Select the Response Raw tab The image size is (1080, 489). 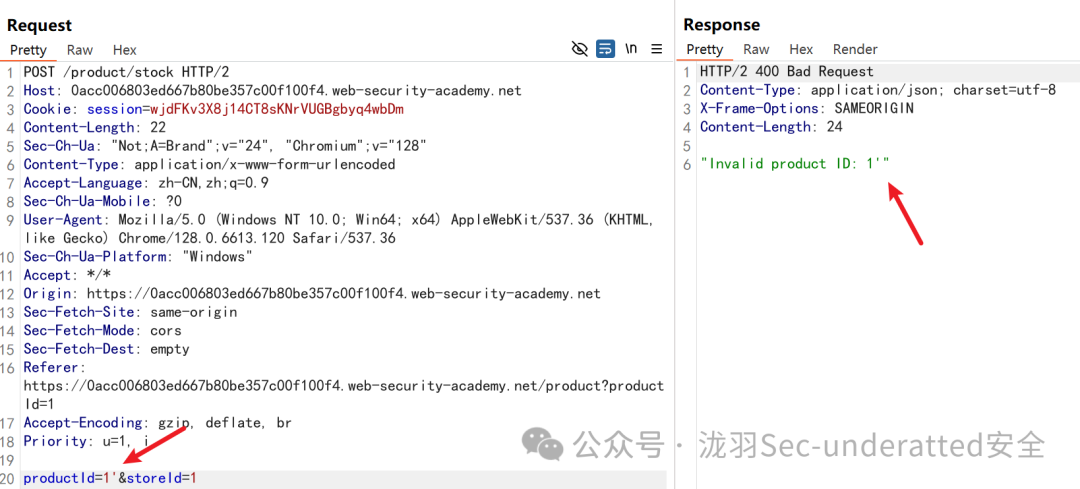756,50
